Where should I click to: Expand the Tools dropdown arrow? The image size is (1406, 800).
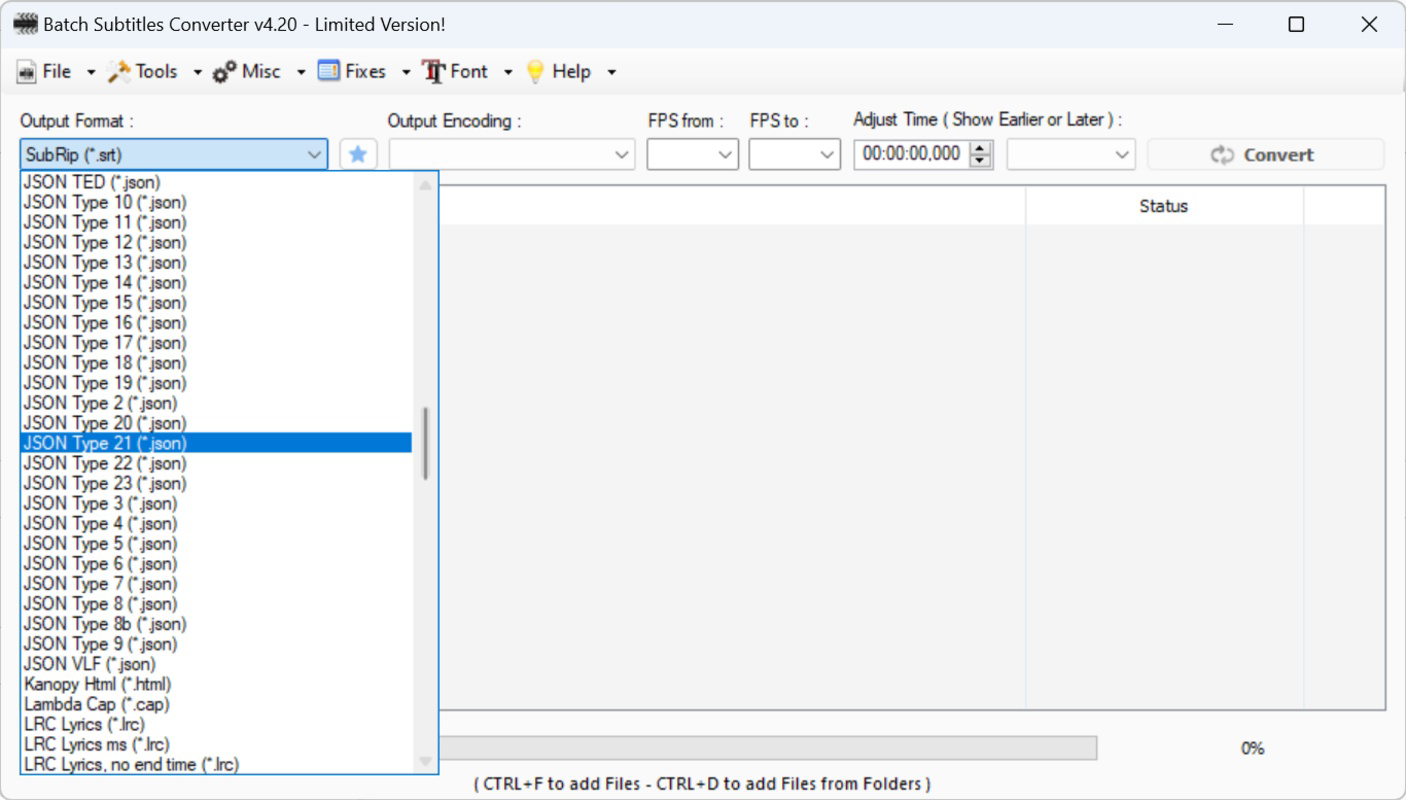coord(197,72)
